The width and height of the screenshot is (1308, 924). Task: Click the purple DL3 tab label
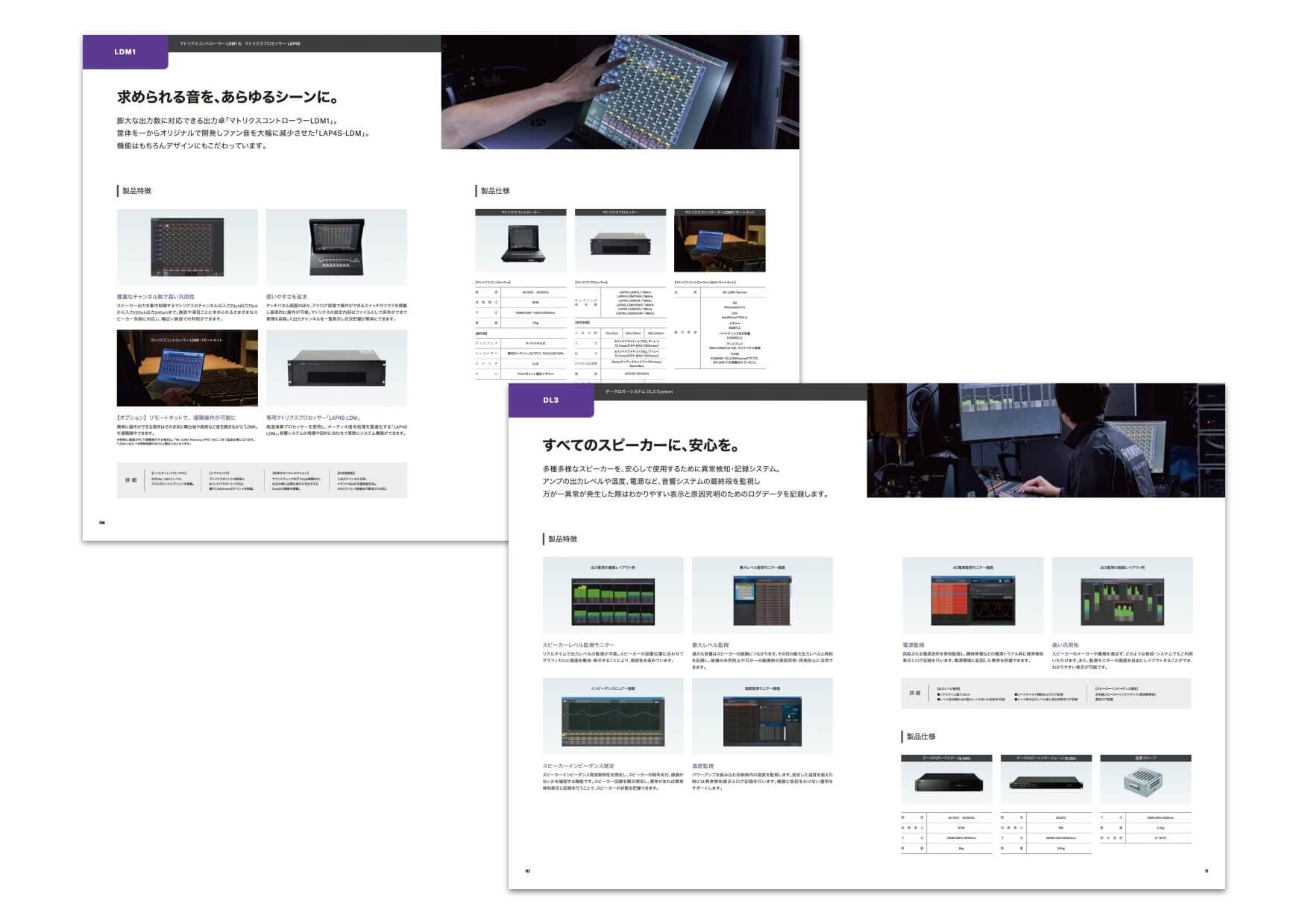[550, 400]
